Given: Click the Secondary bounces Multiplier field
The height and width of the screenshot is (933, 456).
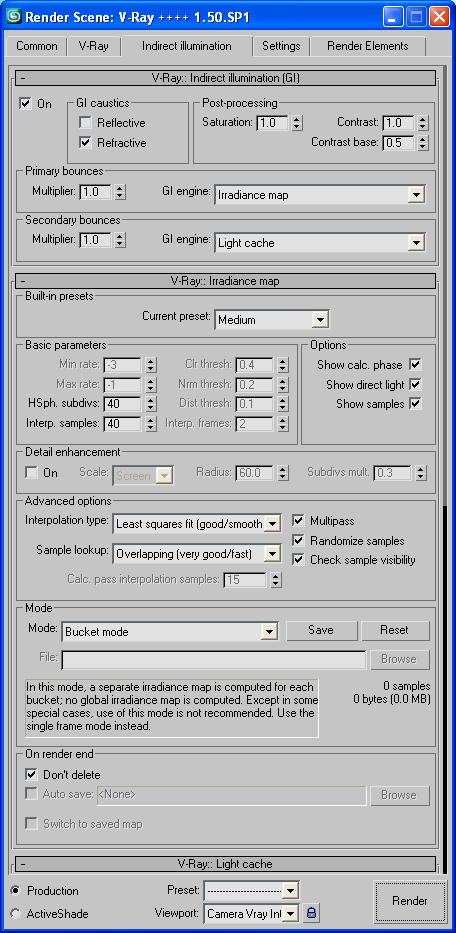Looking at the screenshot, I should (x=95, y=240).
